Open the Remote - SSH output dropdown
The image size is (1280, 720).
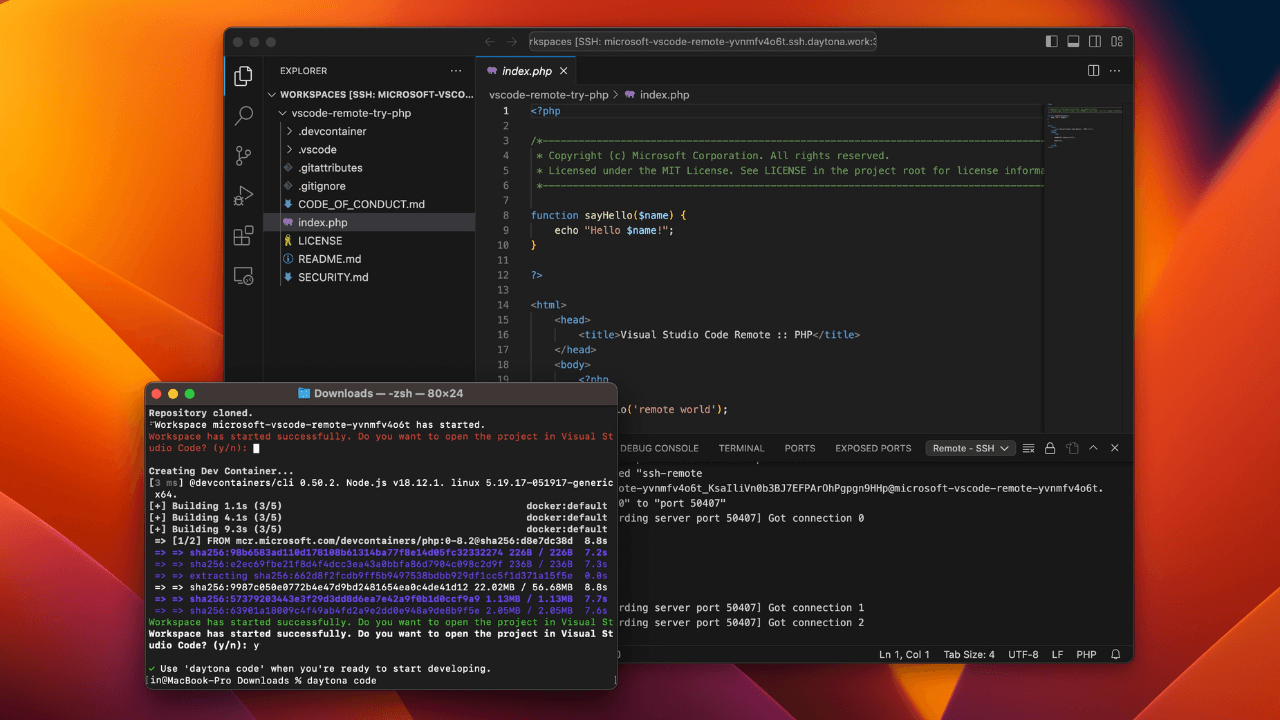970,448
